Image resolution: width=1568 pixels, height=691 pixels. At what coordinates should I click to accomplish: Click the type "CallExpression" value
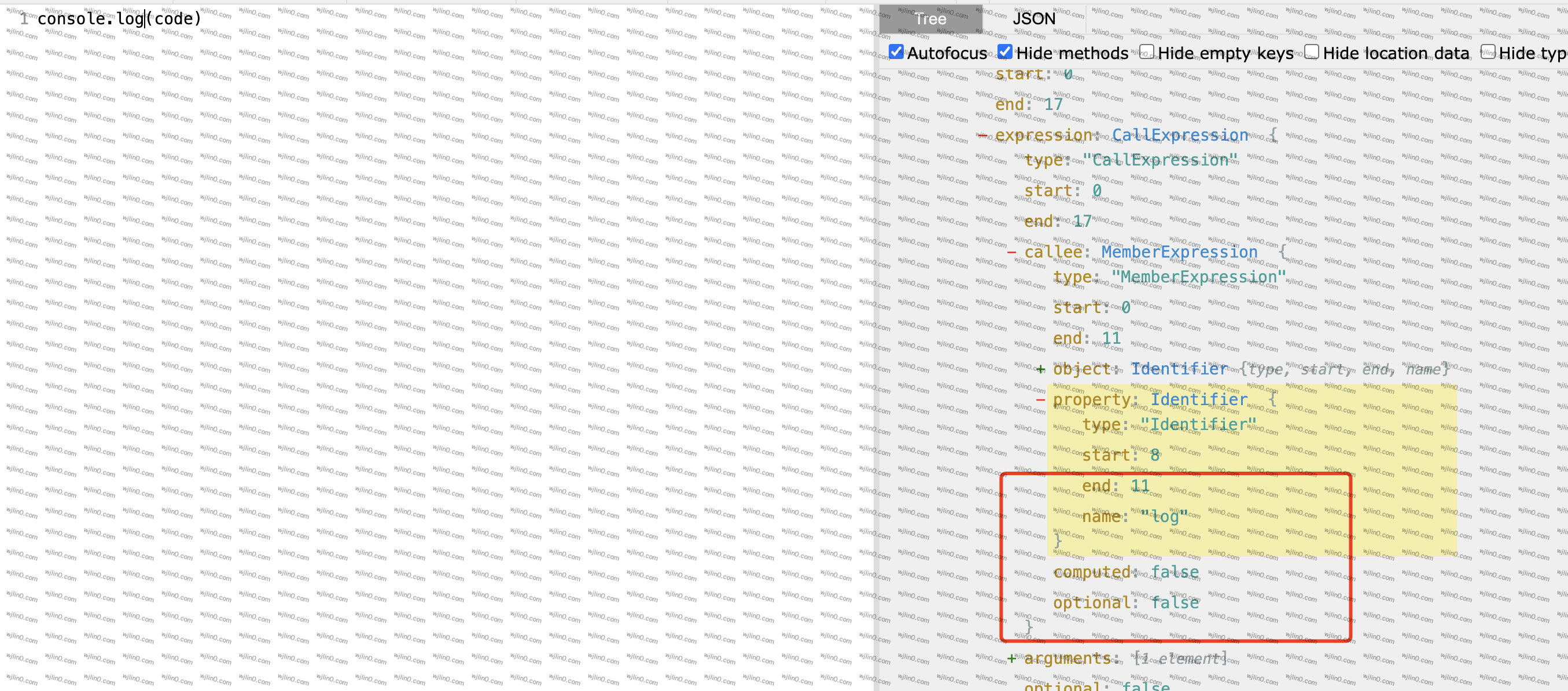(1160, 160)
